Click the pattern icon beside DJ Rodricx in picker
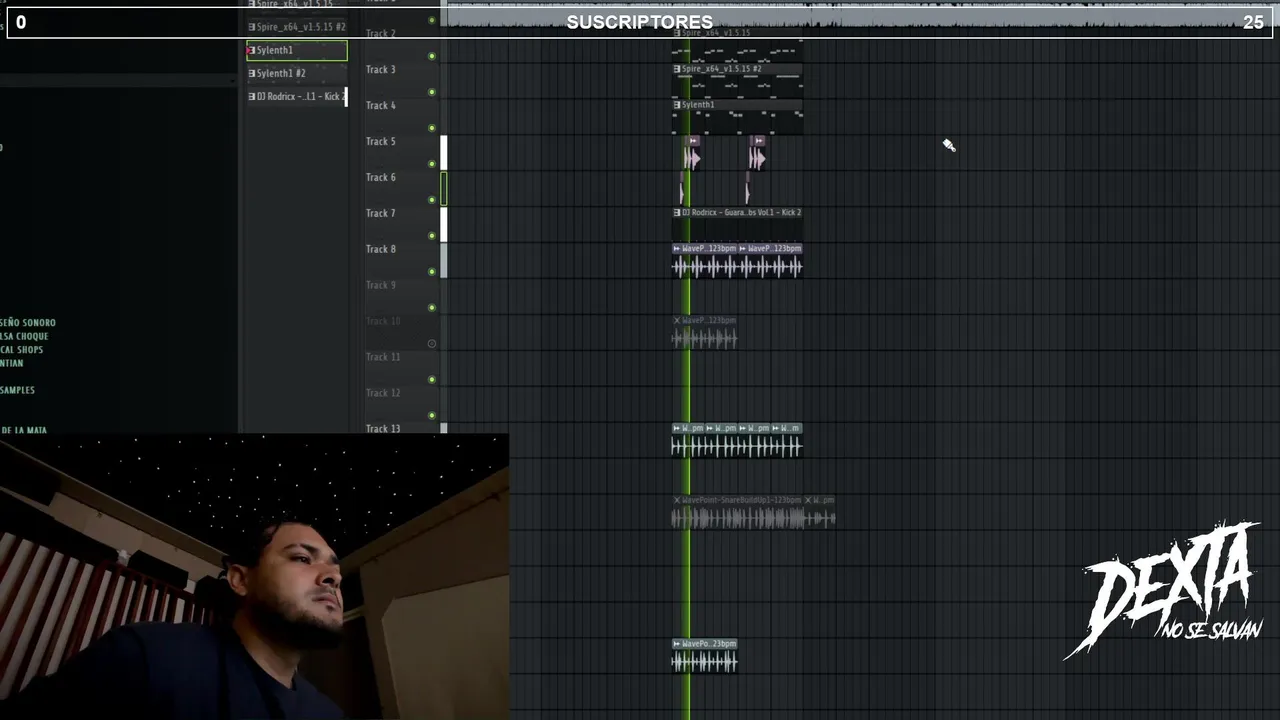 coord(251,96)
